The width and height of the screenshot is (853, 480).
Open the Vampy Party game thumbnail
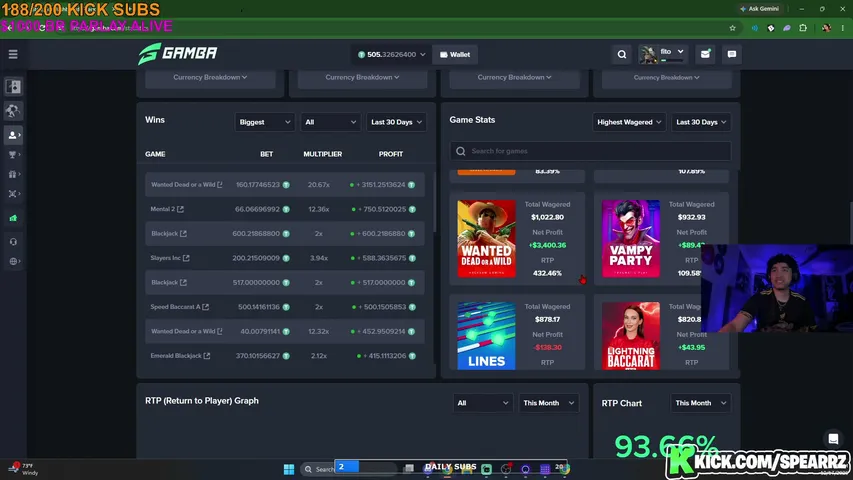click(631, 238)
